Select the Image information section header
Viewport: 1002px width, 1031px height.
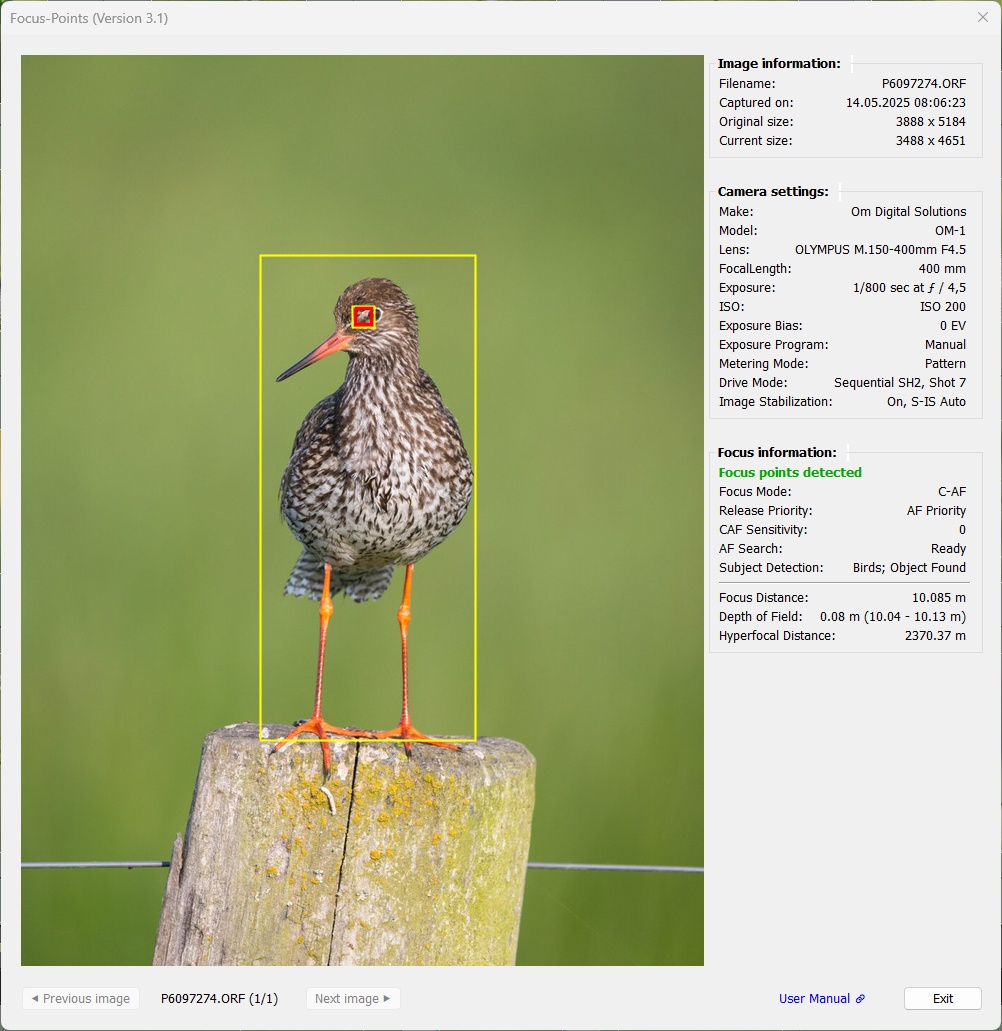(x=779, y=64)
